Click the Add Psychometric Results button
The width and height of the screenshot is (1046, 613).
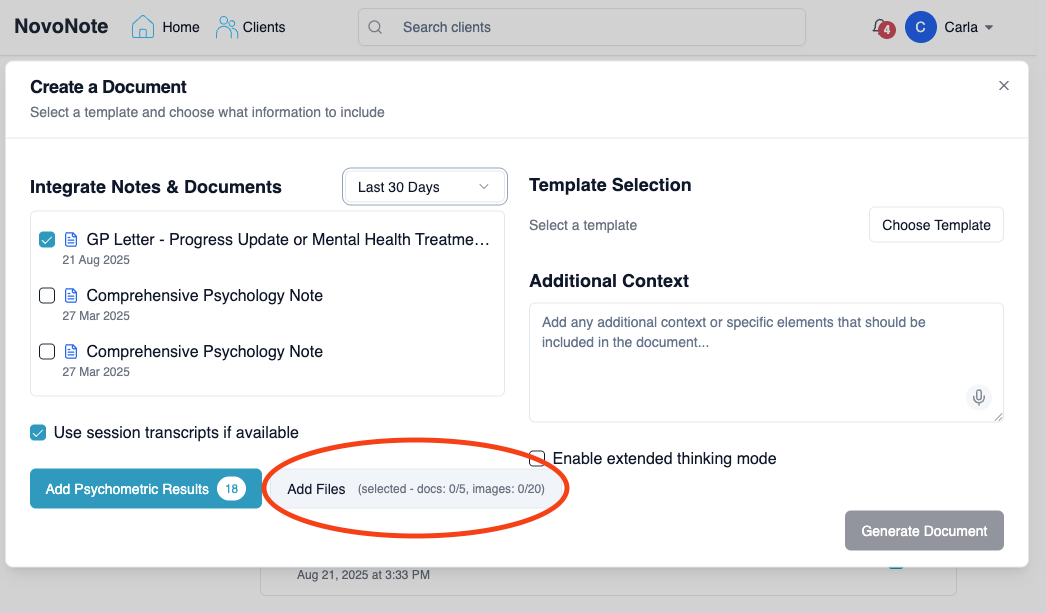pyautogui.click(x=145, y=489)
